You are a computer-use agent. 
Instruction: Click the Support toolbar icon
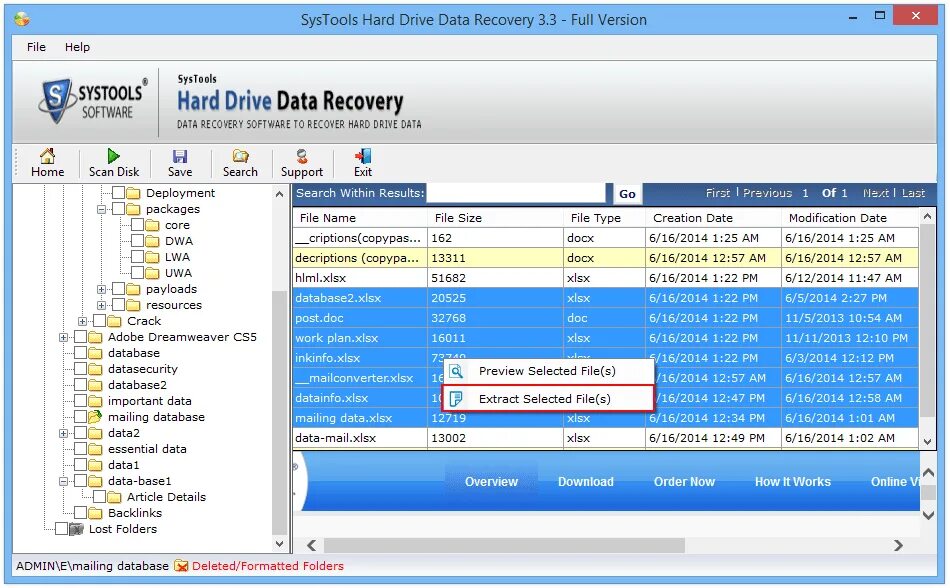coord(302,156)
